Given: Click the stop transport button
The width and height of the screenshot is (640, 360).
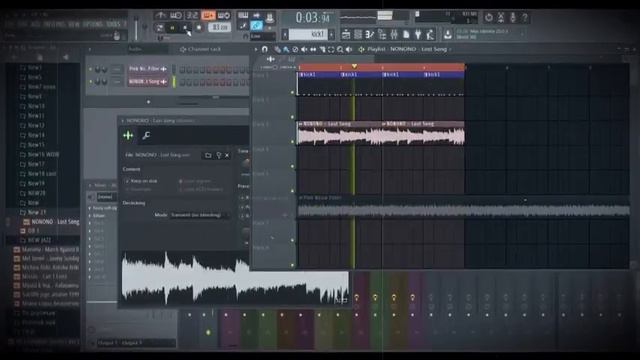Looking at the screenshot, I should point(186,28).
